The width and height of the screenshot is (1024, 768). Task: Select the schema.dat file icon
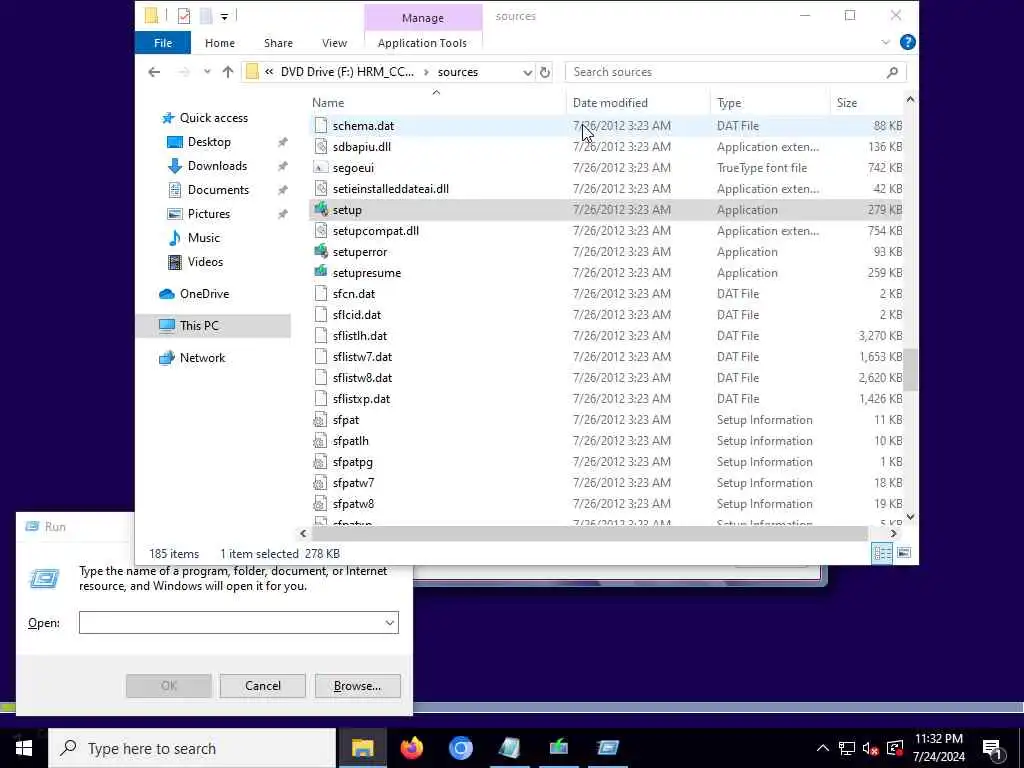(321, 125)
